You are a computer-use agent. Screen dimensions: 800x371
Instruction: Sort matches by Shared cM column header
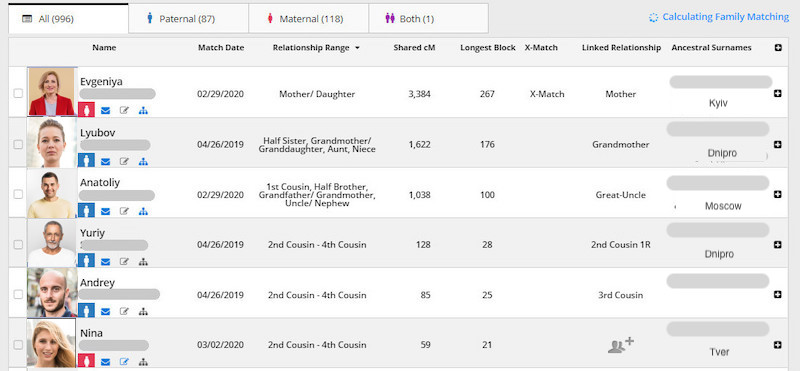pos(414,47)
